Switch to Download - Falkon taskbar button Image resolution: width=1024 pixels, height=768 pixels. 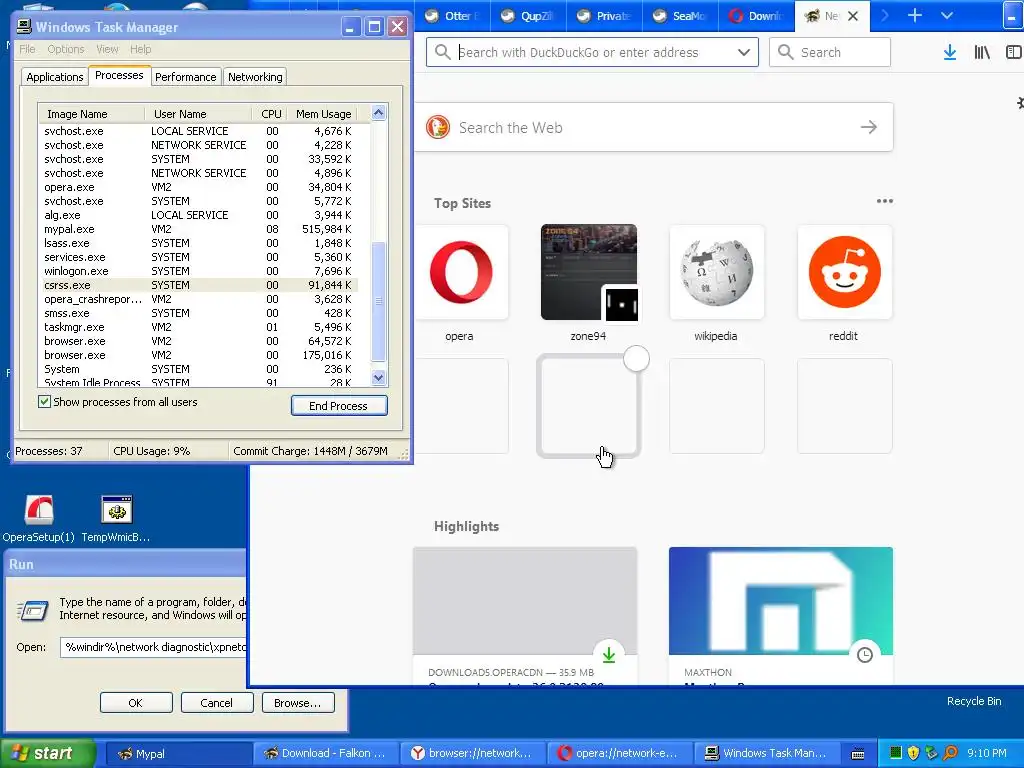325,754
